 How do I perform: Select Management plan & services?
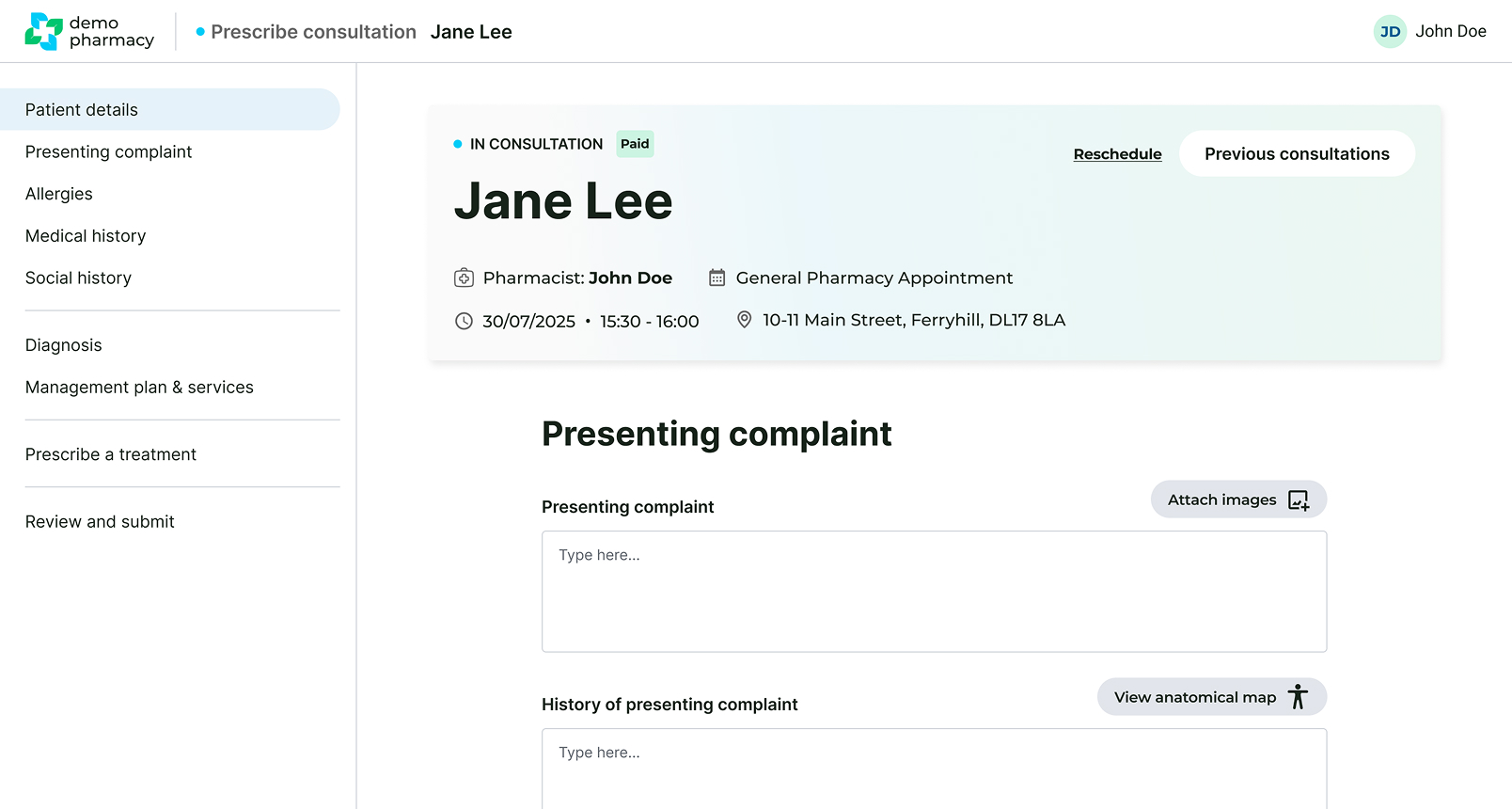coord(139,387)
